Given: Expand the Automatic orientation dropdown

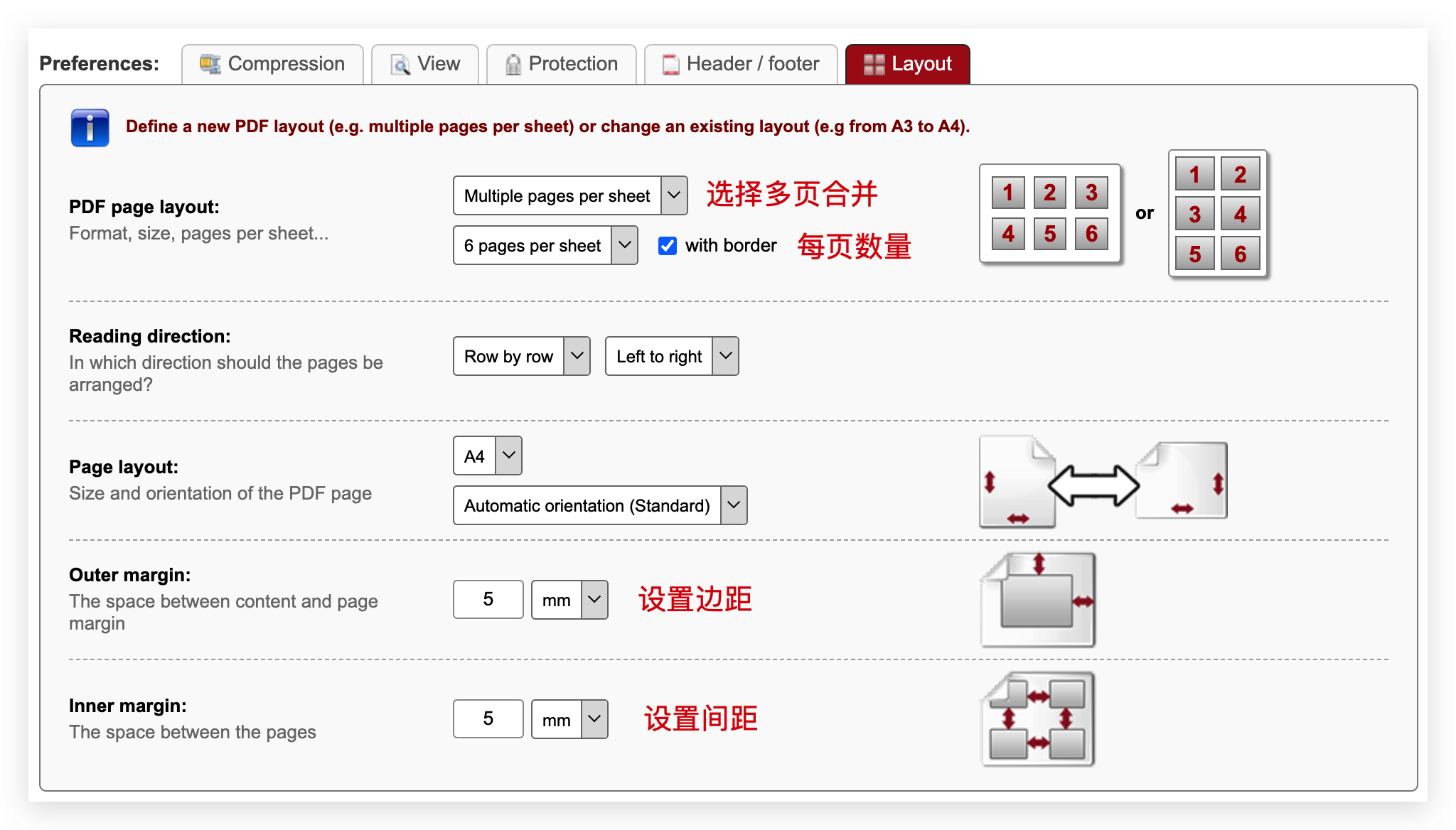Looking at the screenshot, I should pyautogui.click(x=599, y=505).
